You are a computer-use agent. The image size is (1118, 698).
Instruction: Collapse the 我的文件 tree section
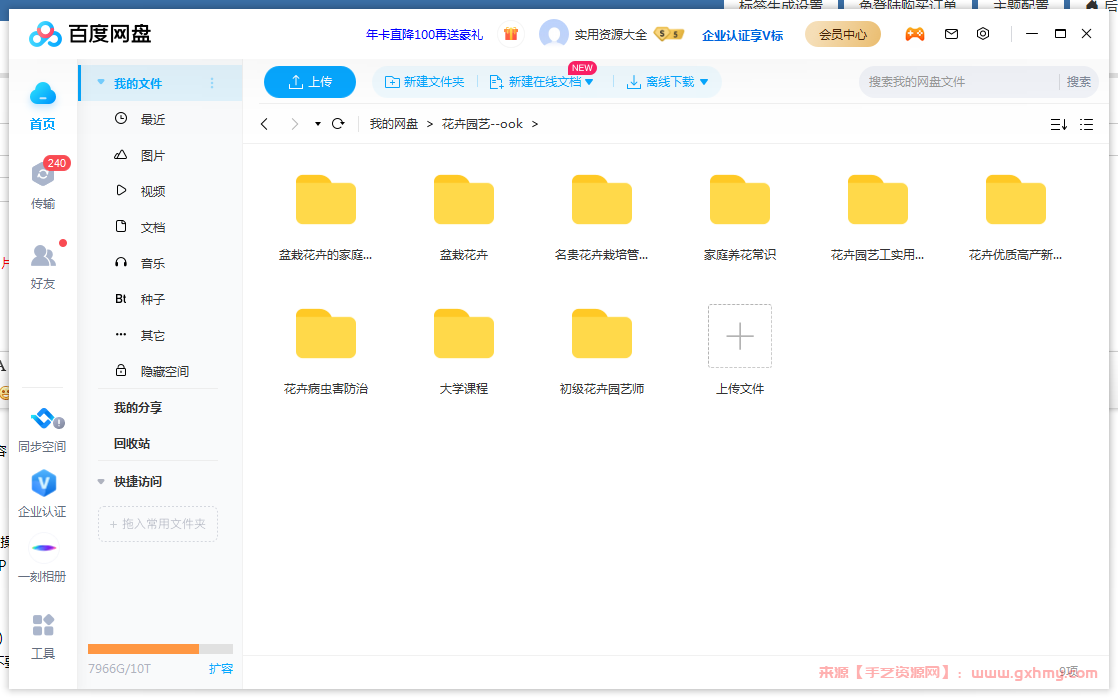(101, 83)
